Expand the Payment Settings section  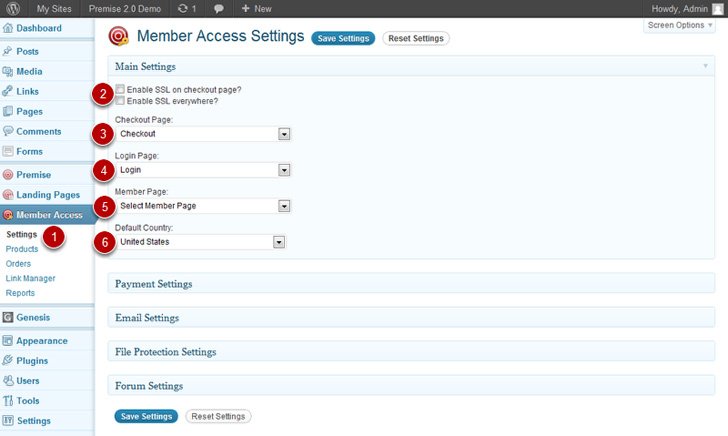tap(411, 284)
